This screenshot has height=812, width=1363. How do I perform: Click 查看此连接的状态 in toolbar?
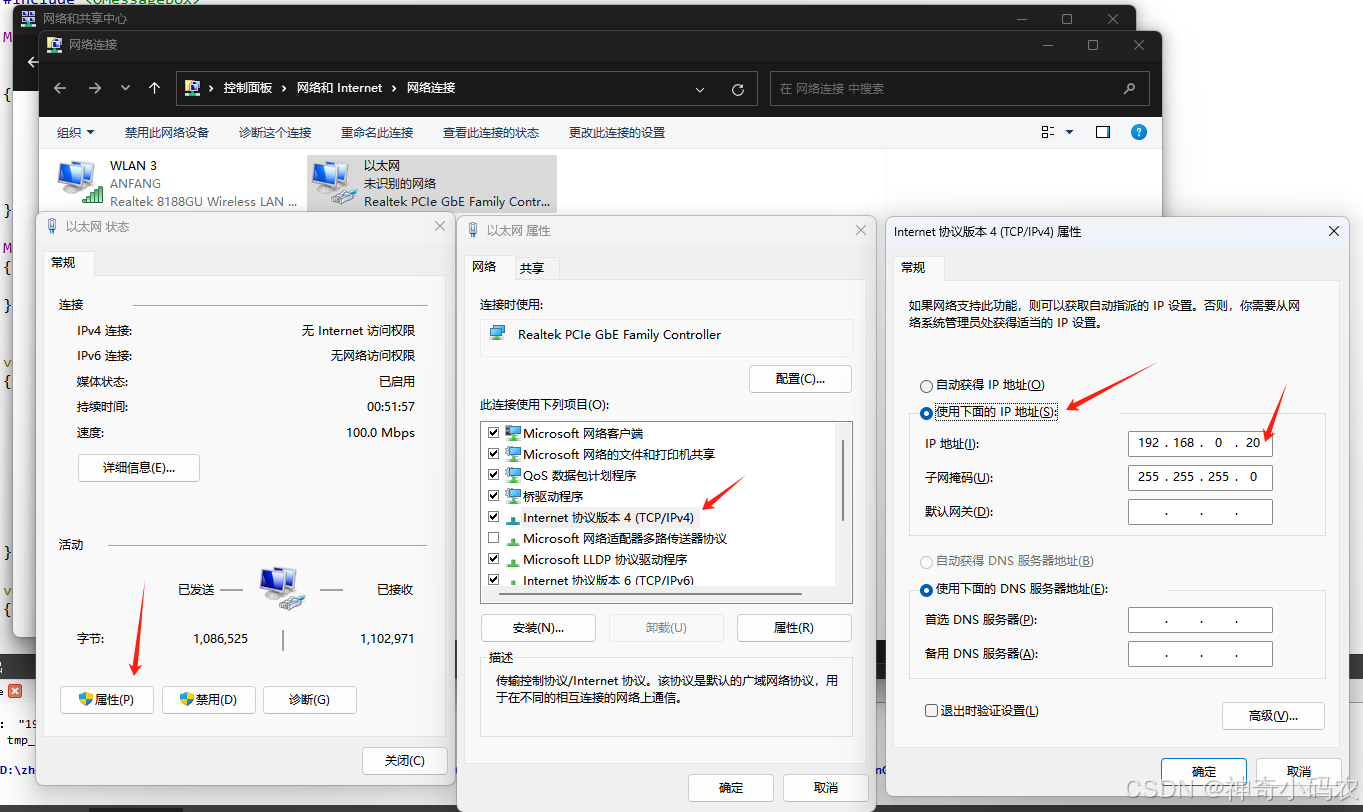tap(491, 132)
